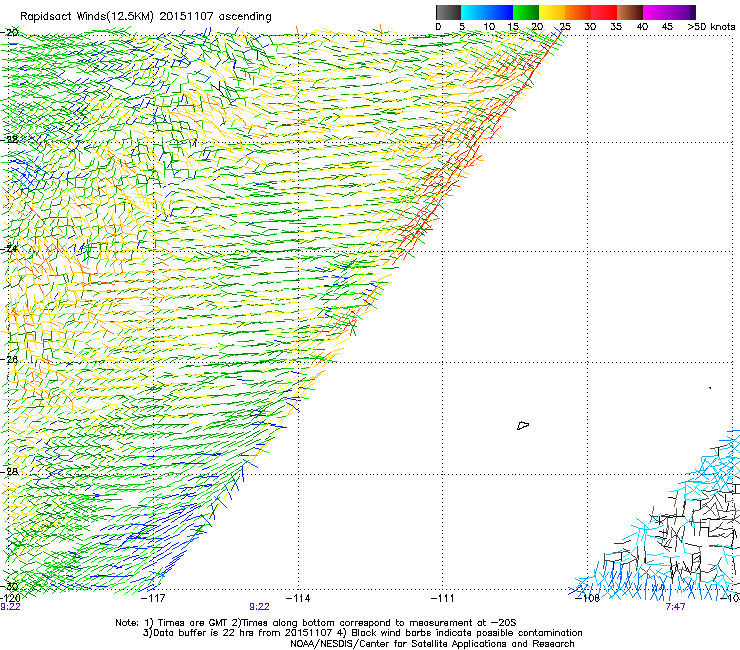Click the dark purple above-50 knots swatch
Image resolution: width=740 pixels, height=650 pixels.
(692, 12)
